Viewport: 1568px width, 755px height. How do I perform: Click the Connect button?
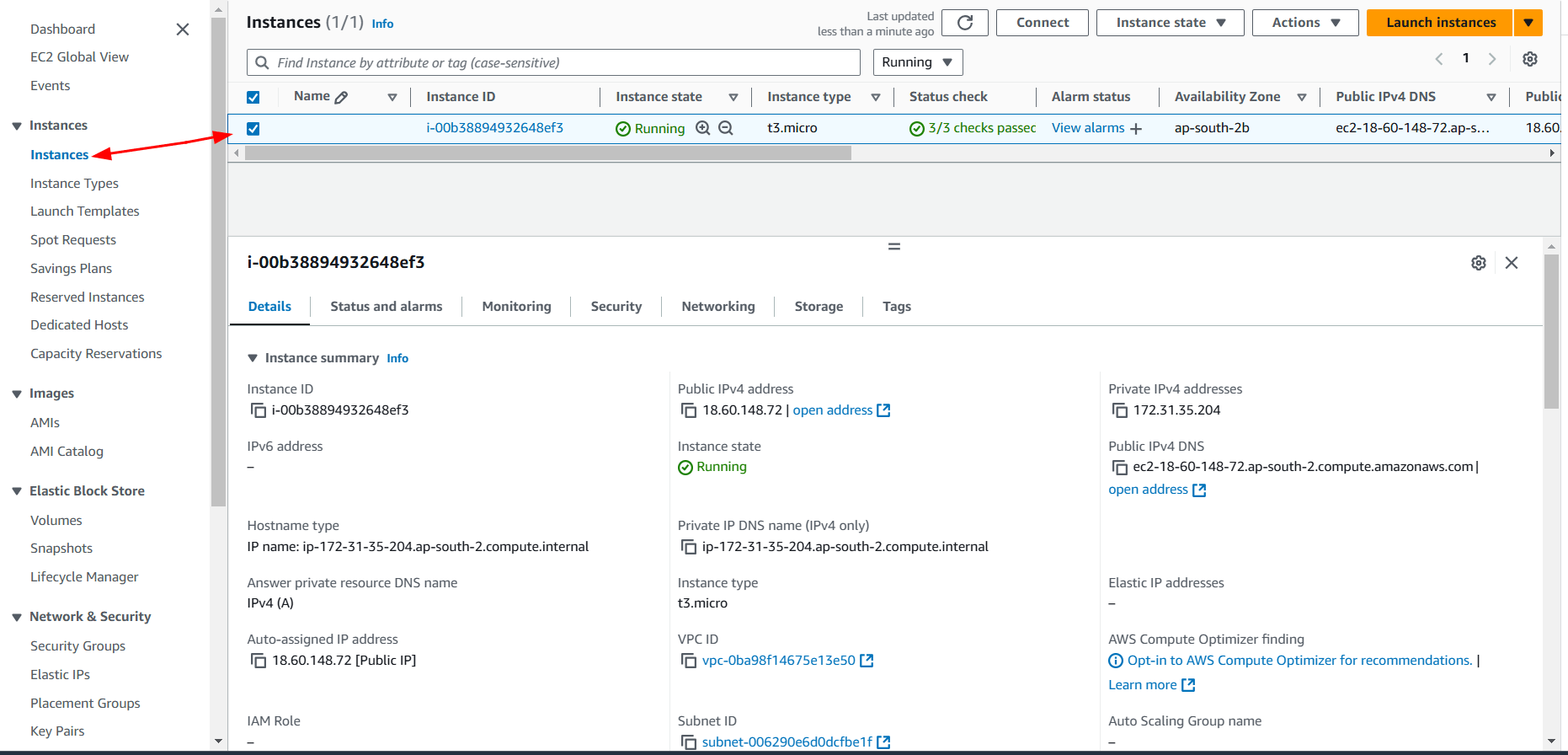(1043, 23)
